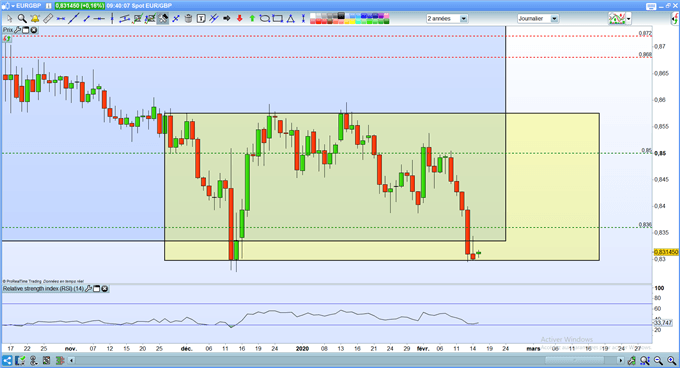Click the zoom out magnifier bottom right
The width and height of the screenshot is (680, 368).
click(x=658, y=360)
